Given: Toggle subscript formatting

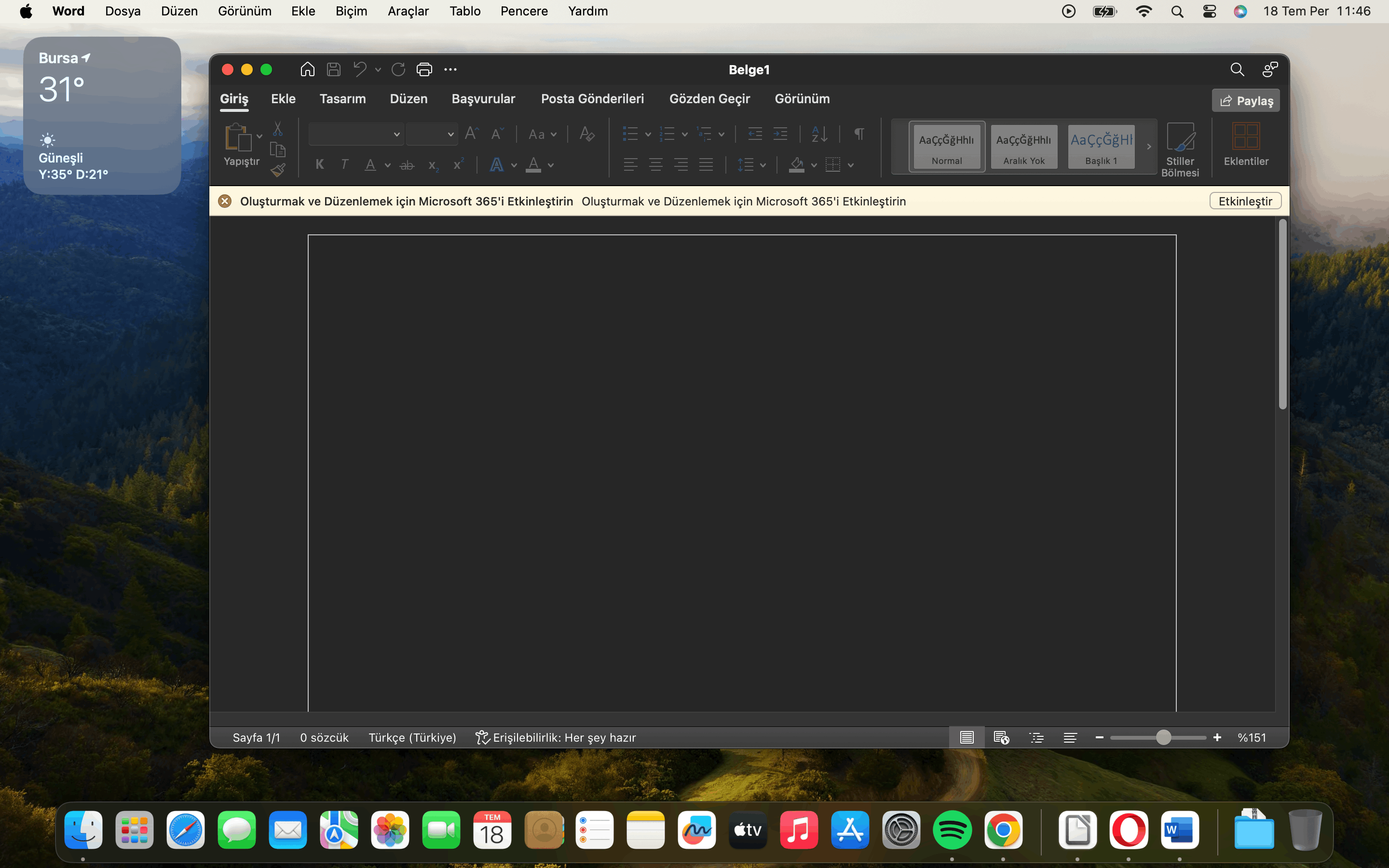Looking at the screenshot, I should 434,166.
